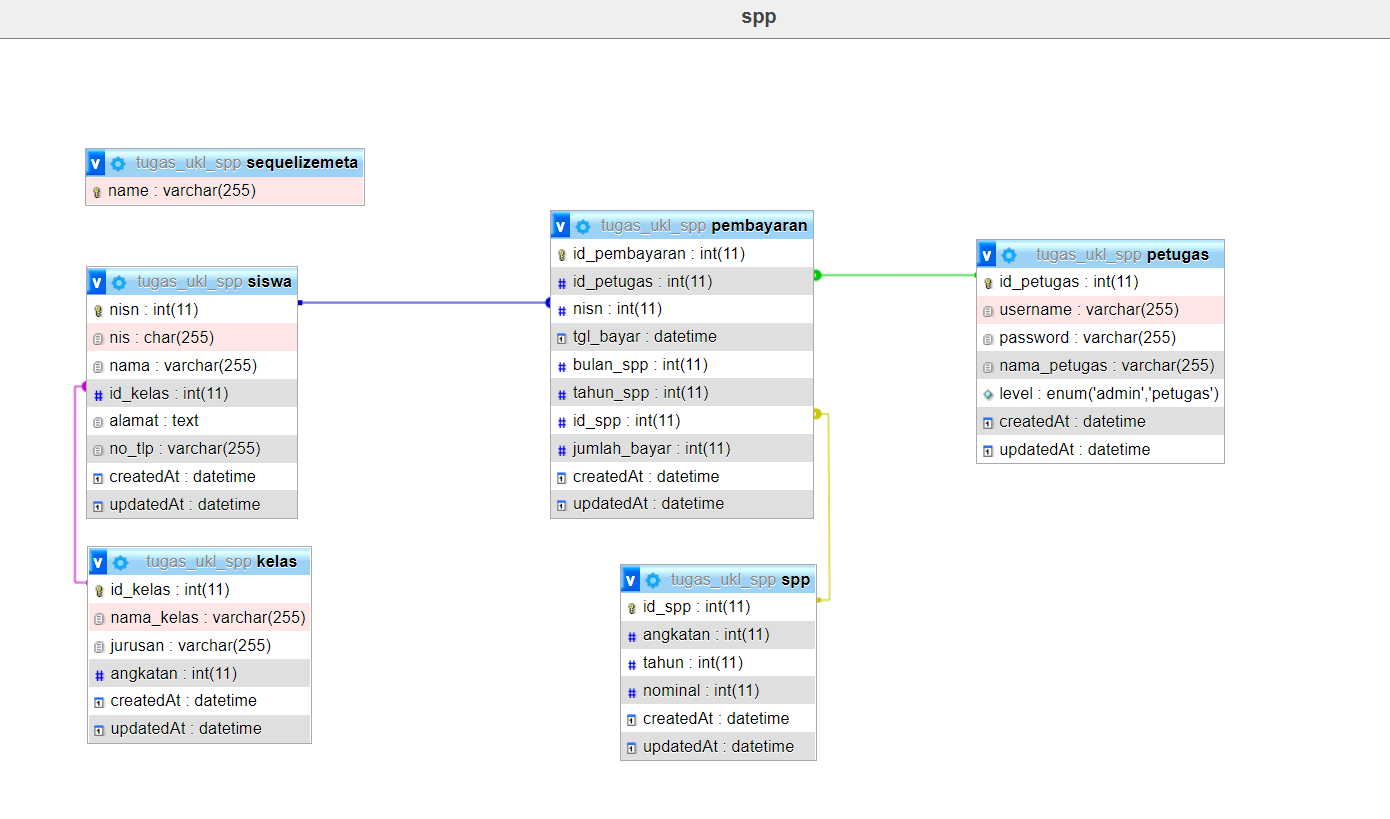Click the numeric icon beside jumlah_bayar
Viewport: 1390px width, 819px height.
[x=562, y=450]
